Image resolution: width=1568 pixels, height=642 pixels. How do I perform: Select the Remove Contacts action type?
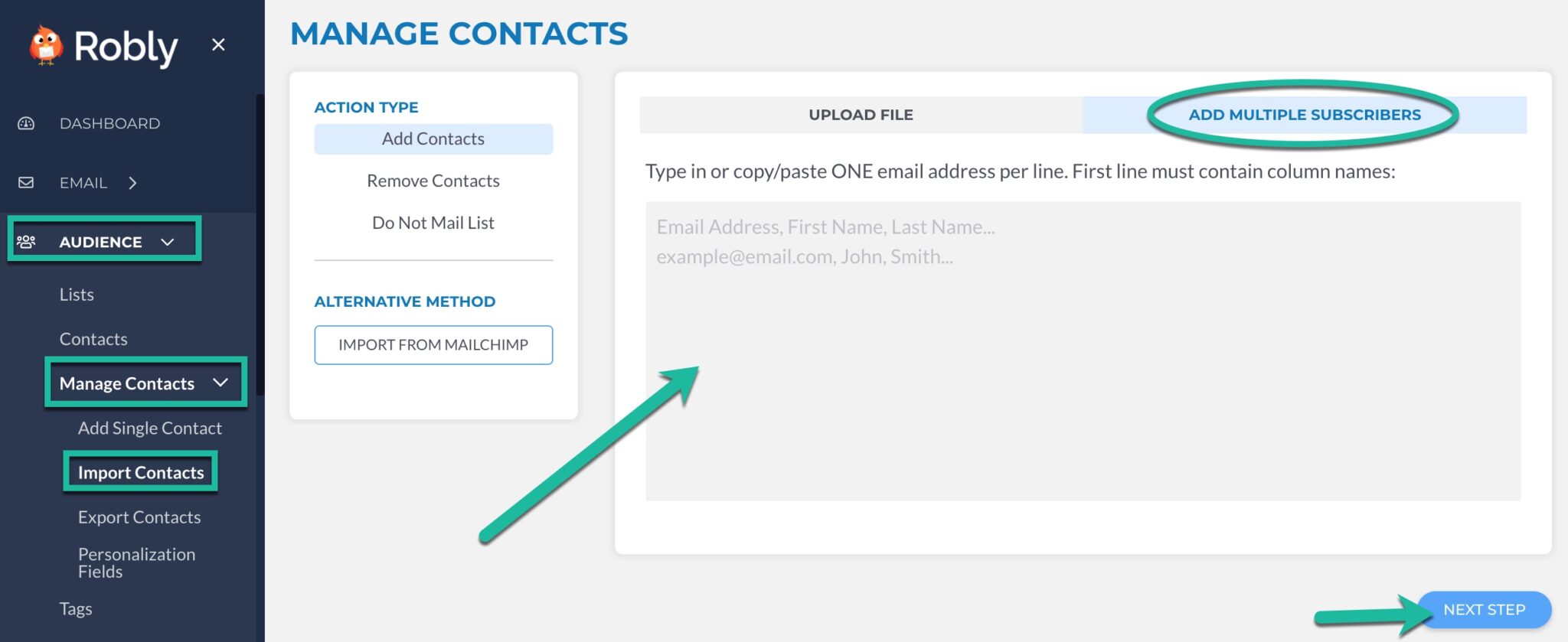click(x=433, y=181)
